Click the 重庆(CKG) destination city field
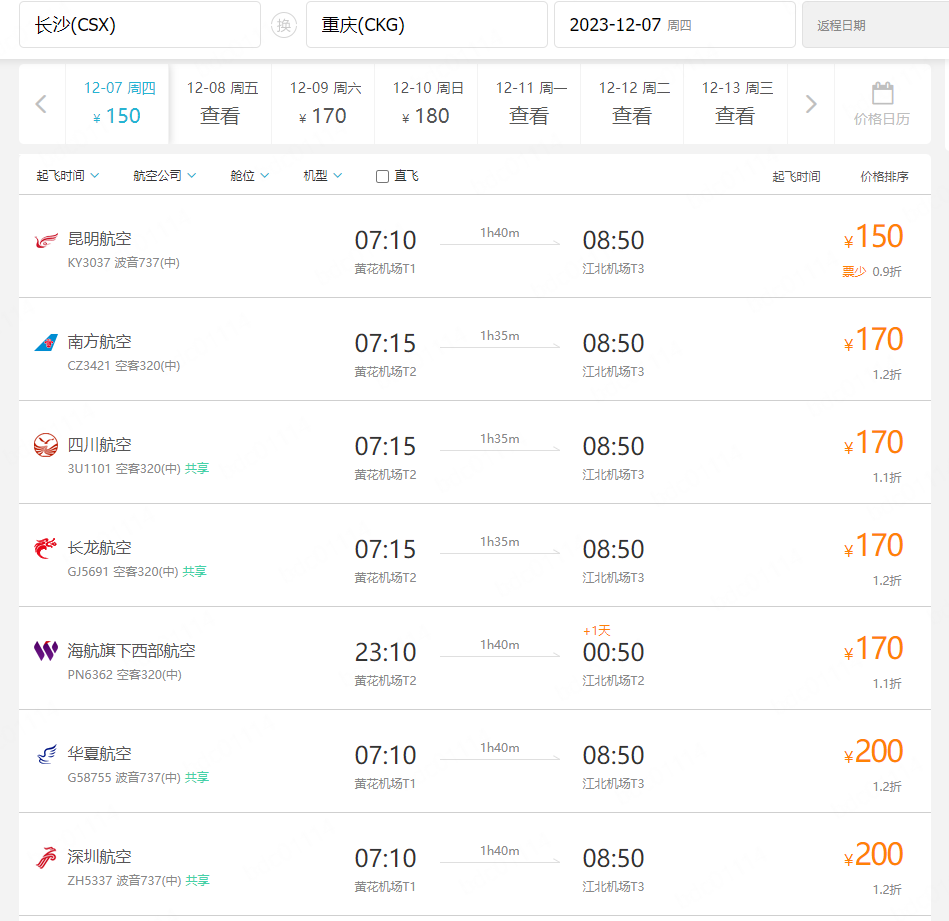949x921 pixels. pos(427,25)
